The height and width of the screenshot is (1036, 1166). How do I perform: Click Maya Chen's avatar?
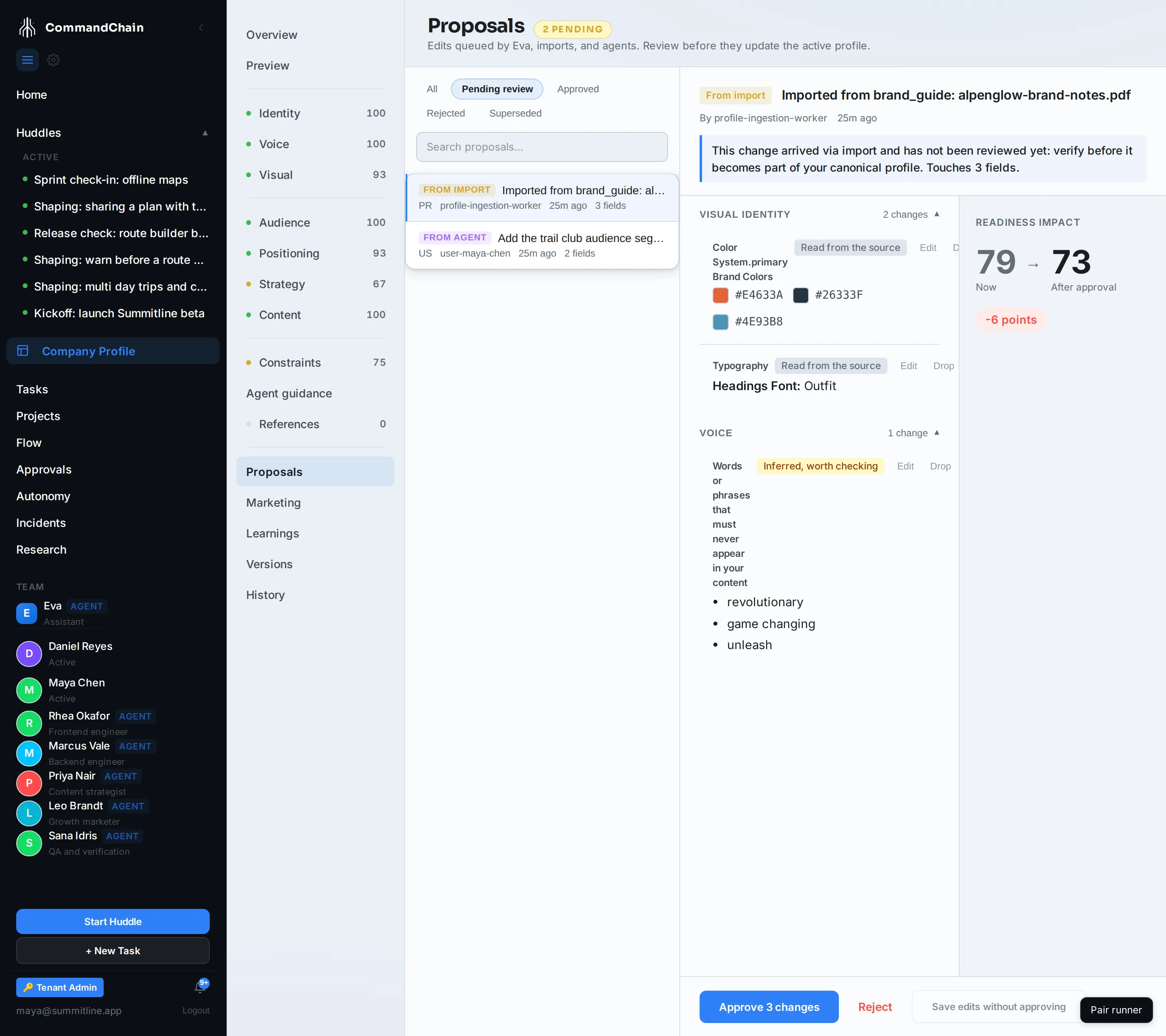29,690
